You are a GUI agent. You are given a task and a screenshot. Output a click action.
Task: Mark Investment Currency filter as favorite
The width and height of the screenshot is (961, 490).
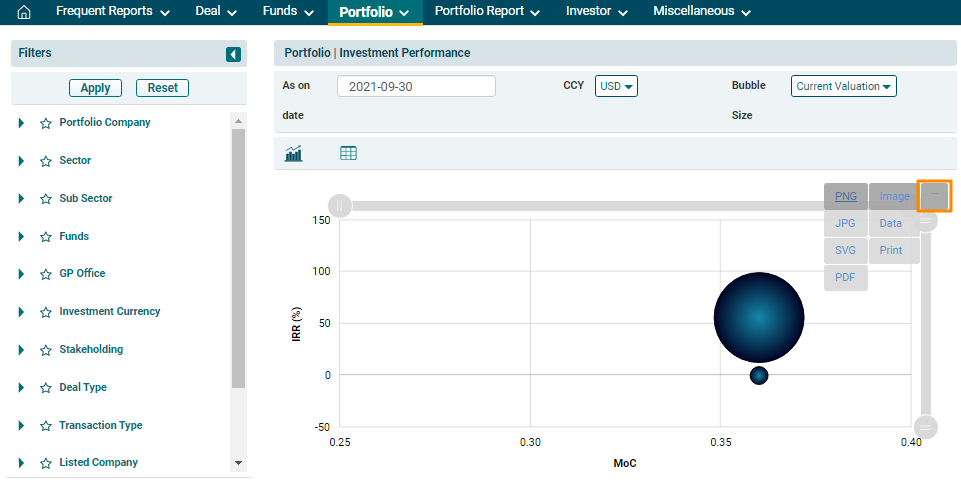(45, 312)
